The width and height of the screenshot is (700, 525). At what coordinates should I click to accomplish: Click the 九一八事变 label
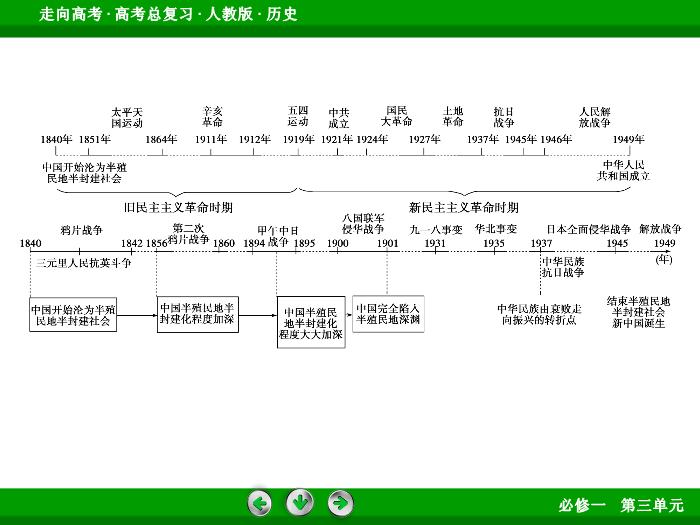(436, 230)
